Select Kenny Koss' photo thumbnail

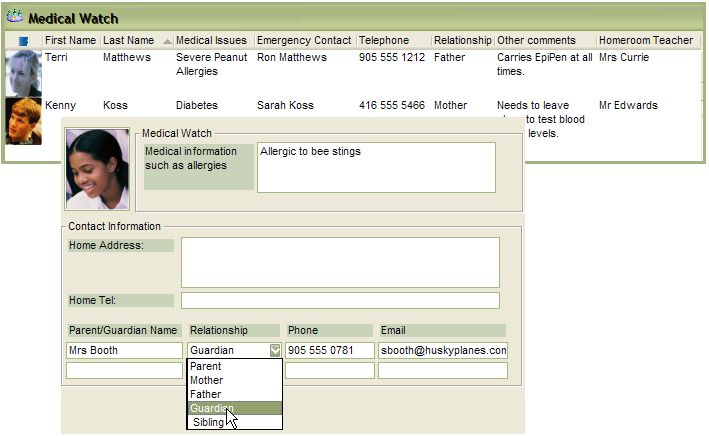(23, 120)
